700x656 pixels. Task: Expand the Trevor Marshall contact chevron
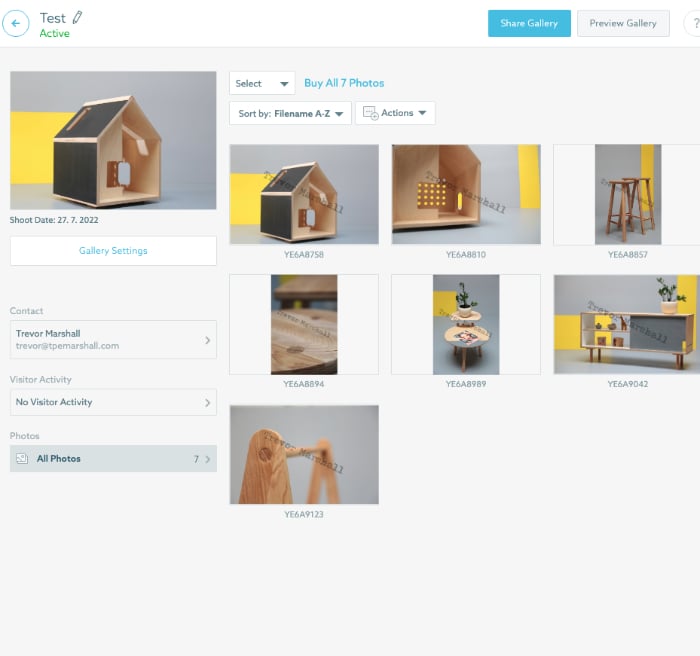(207, 340)
